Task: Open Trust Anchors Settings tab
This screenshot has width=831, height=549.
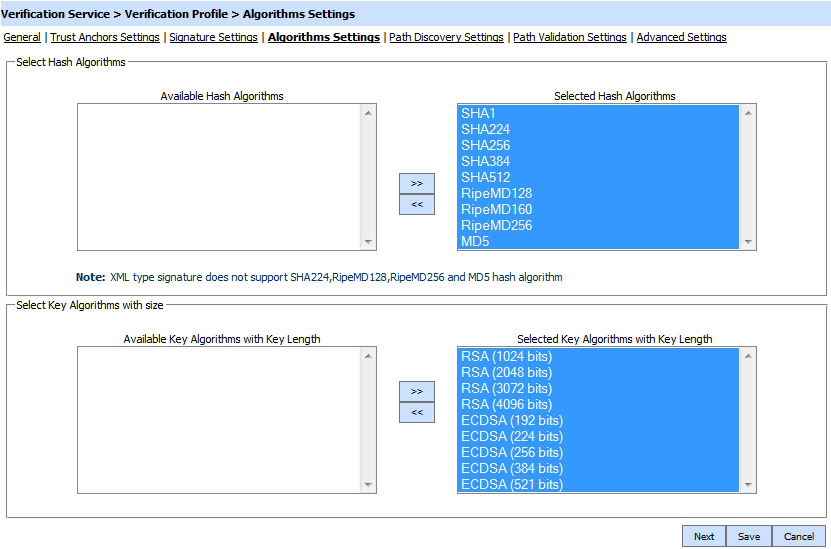Action: 105,37
